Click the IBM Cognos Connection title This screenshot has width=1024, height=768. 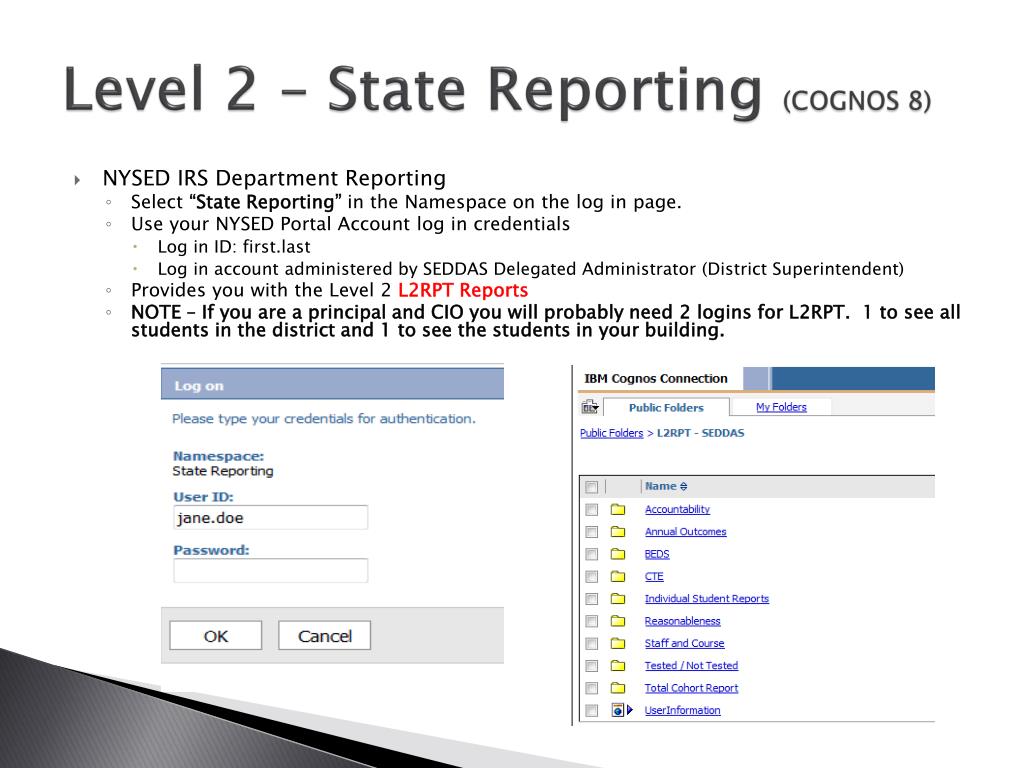(656, 379)
